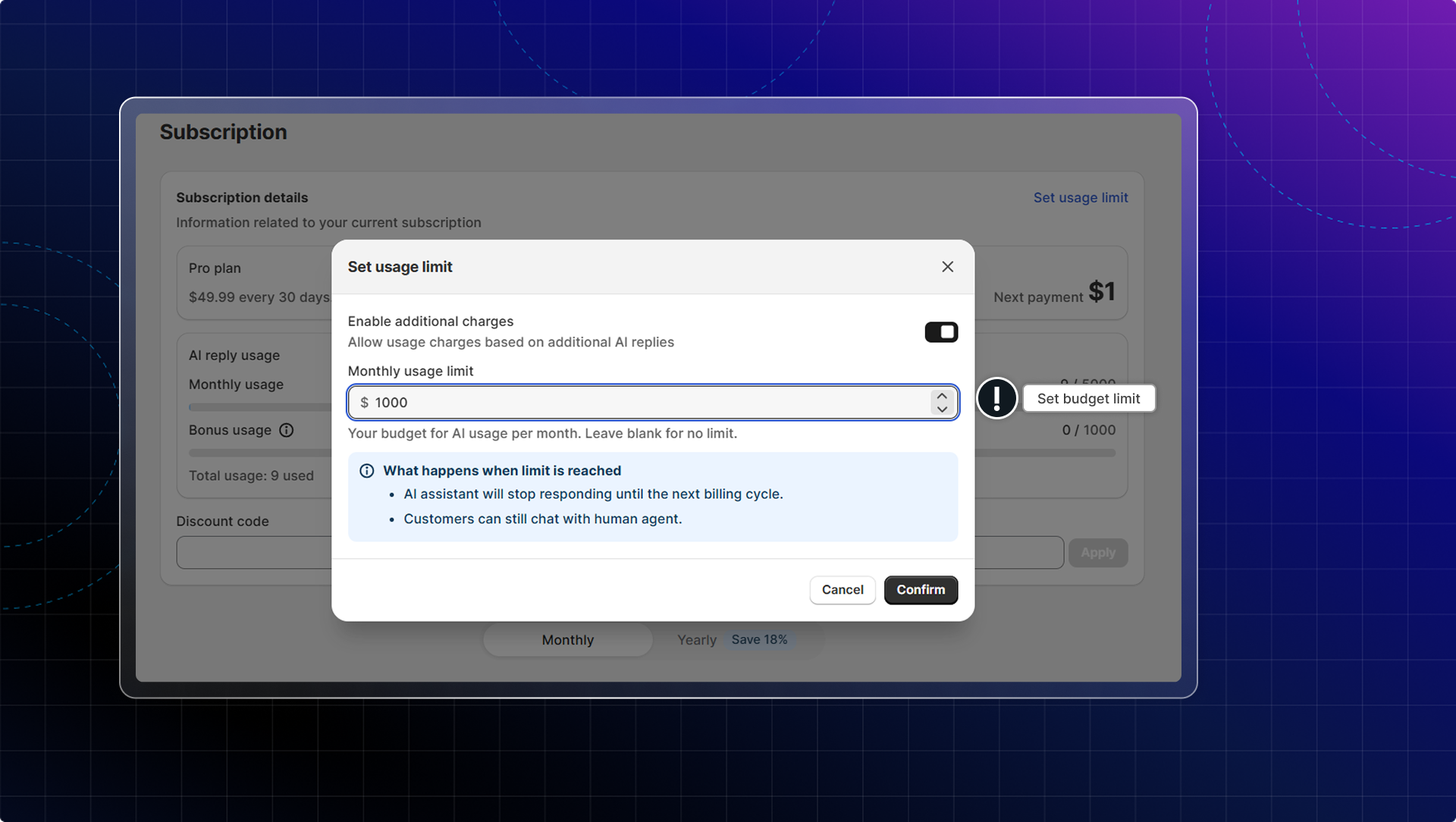This screenshot has width=1456, height=822.
Task: Click the exclamation alert icon
Action: coord(996,398)
